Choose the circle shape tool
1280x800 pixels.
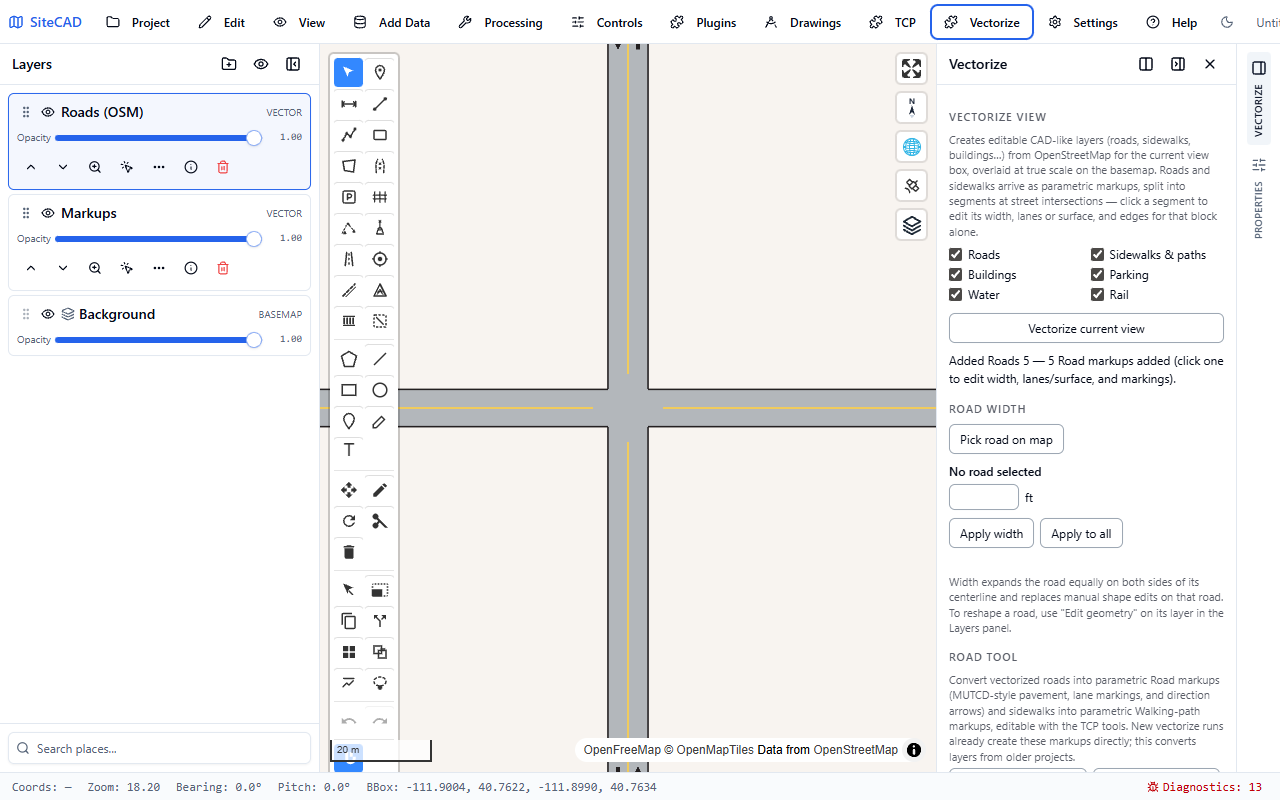click(380, 390)
